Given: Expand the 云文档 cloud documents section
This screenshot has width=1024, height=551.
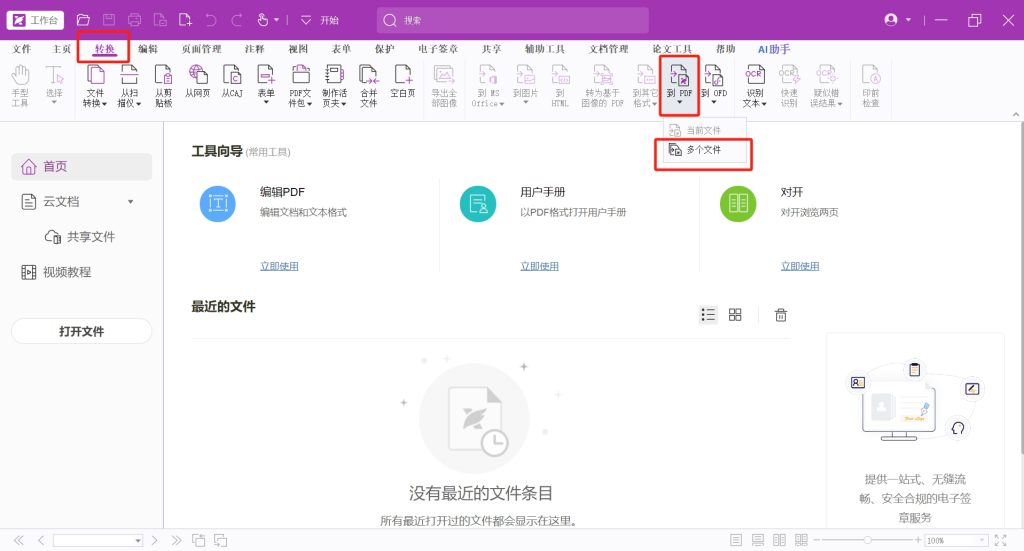Looking at the screenshot, I should 130,202.
